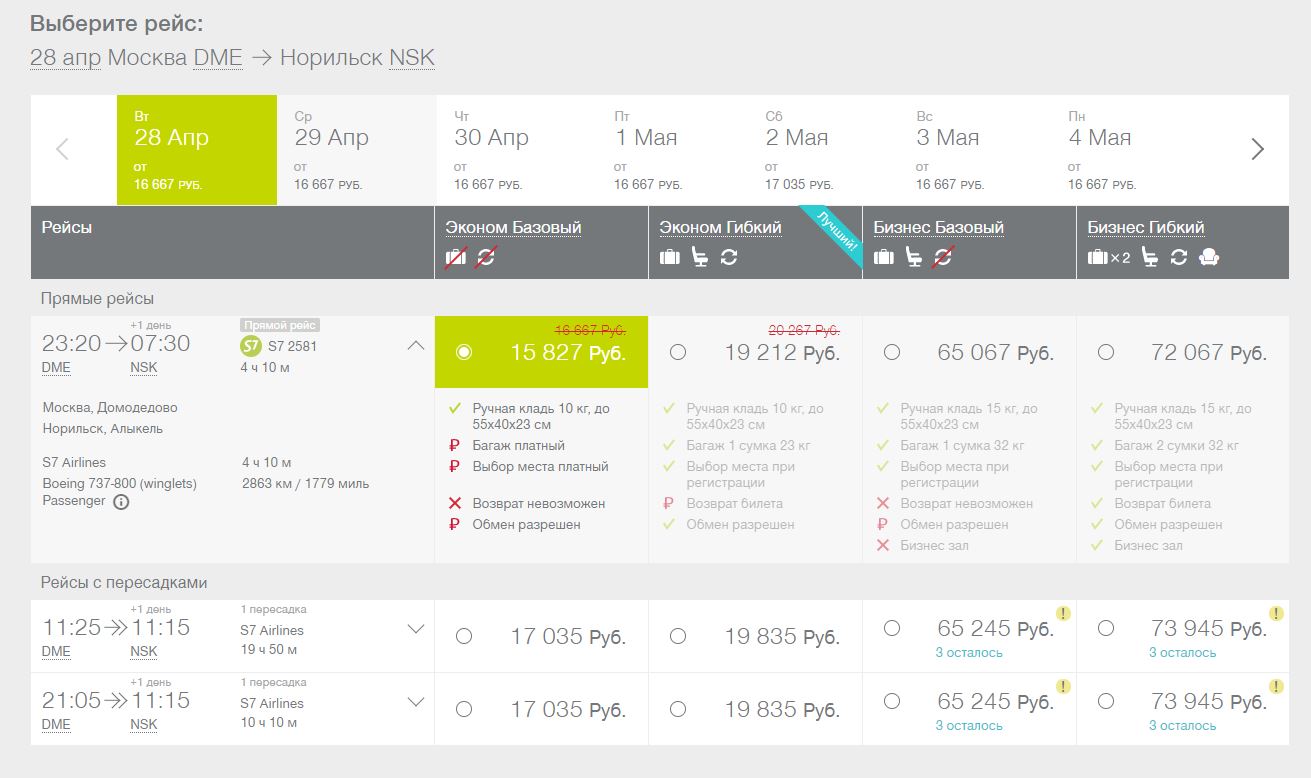This screenshot has width=1311, height=778.
Task: Select the Чт 30 Апр date tab
Action: click(517, 150)
